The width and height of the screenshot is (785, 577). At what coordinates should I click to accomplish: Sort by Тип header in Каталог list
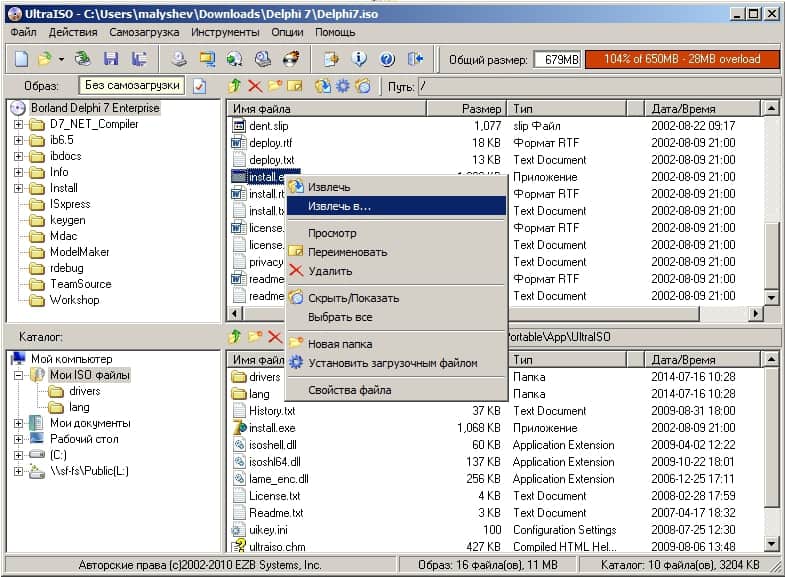click(567, 359)
